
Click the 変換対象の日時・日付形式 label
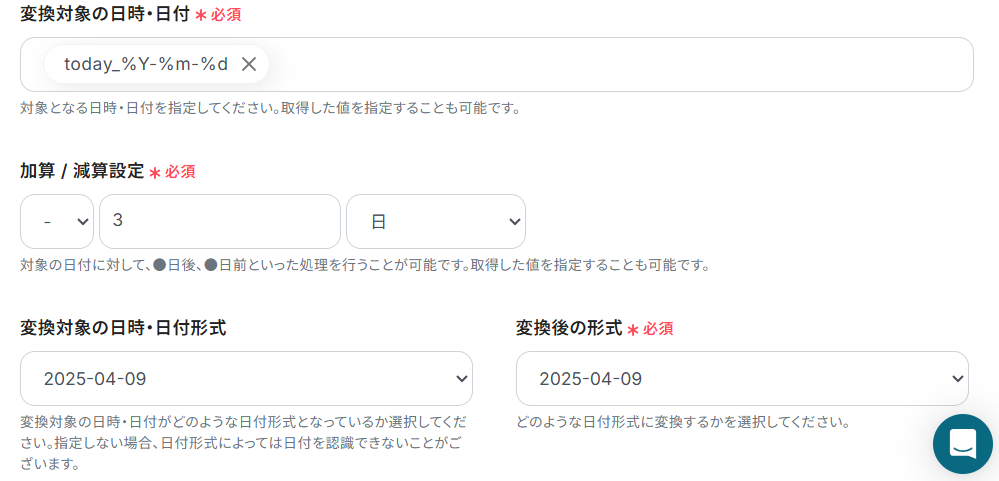pyautogui.click(x=123, y=327)
